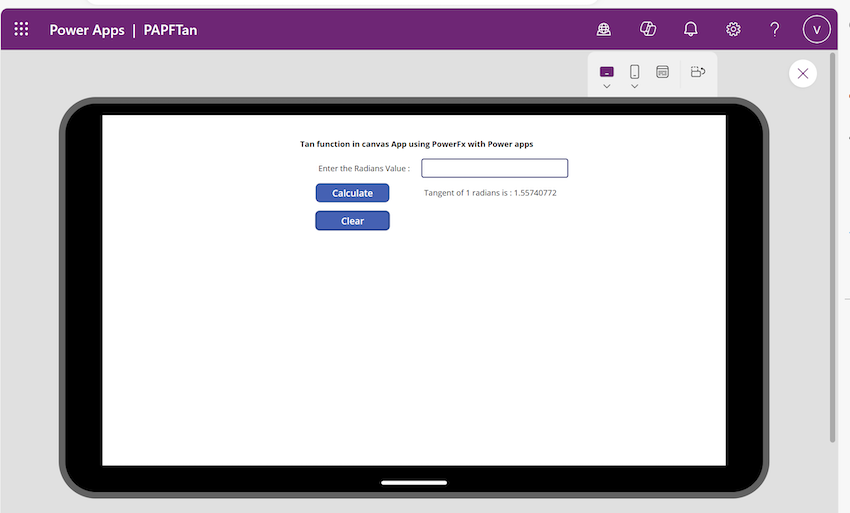Click the tablet home bar indicator
850x513 pixels.
click(414, 483)
